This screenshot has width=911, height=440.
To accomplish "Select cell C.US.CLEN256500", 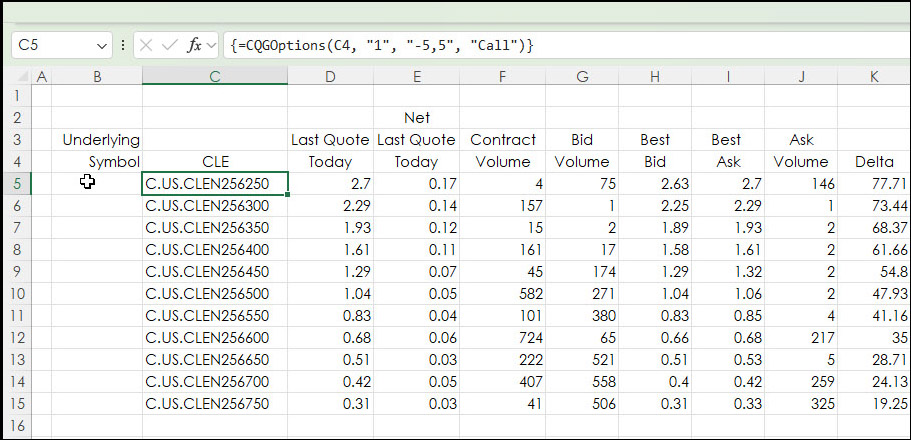I will tap(215, 294).
